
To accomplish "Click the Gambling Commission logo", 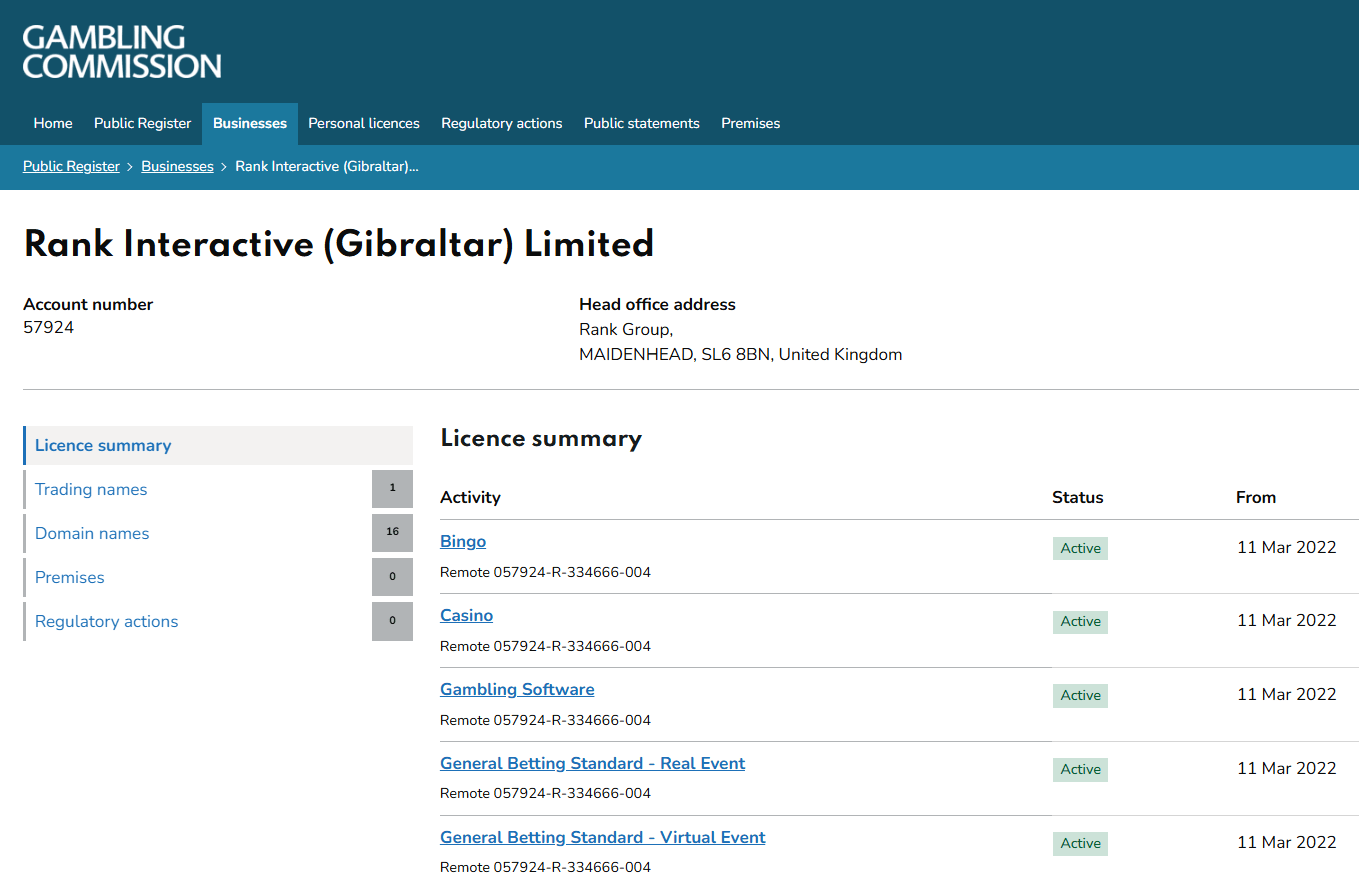I will coord(122,52).
